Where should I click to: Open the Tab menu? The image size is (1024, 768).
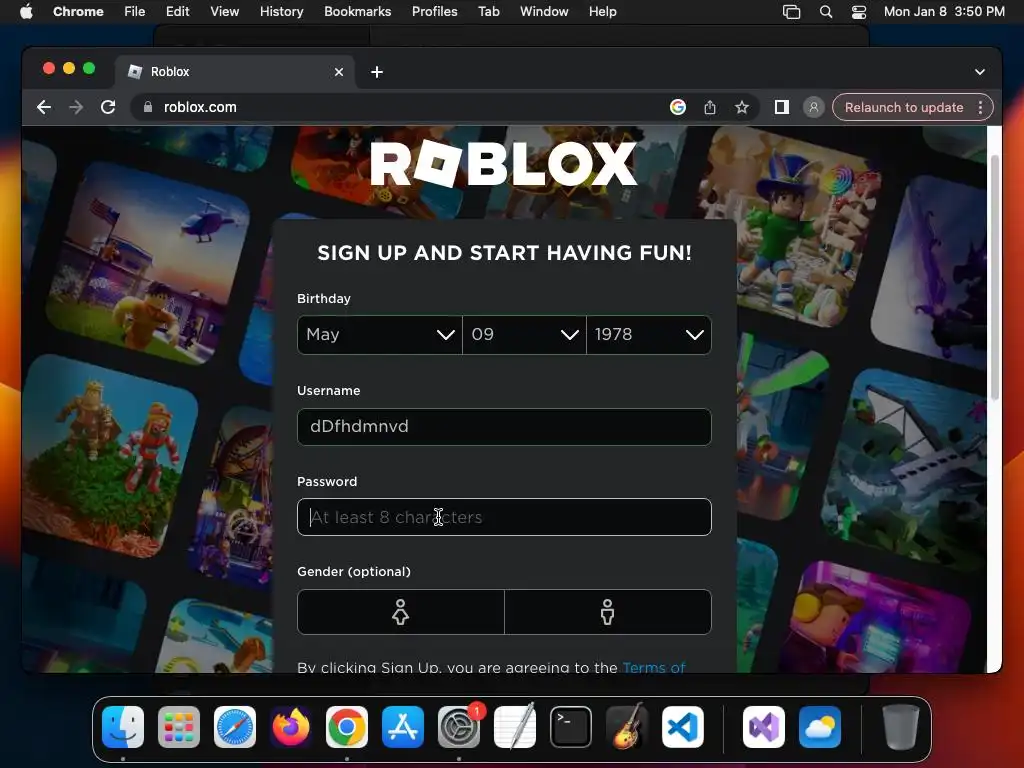pos(488,12)
